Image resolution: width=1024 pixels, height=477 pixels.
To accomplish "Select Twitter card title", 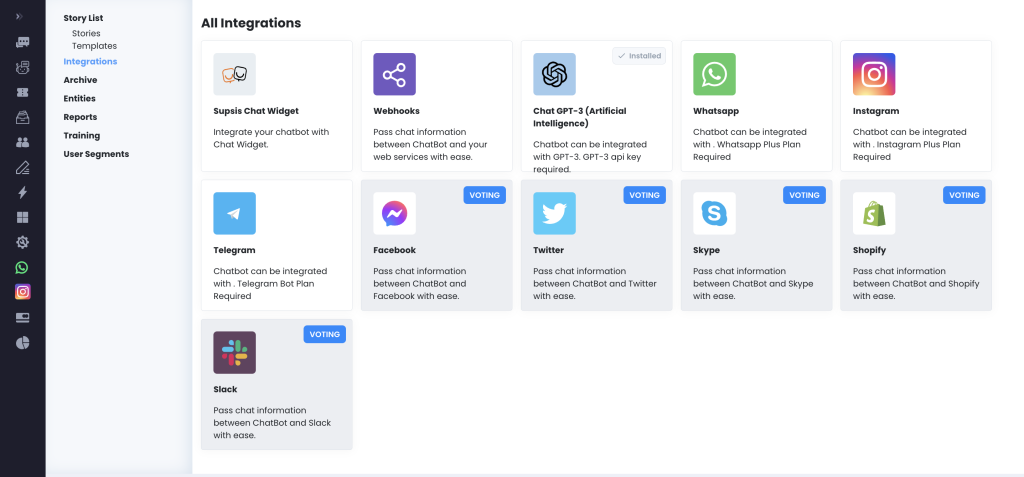I will (x=549, y=250).
